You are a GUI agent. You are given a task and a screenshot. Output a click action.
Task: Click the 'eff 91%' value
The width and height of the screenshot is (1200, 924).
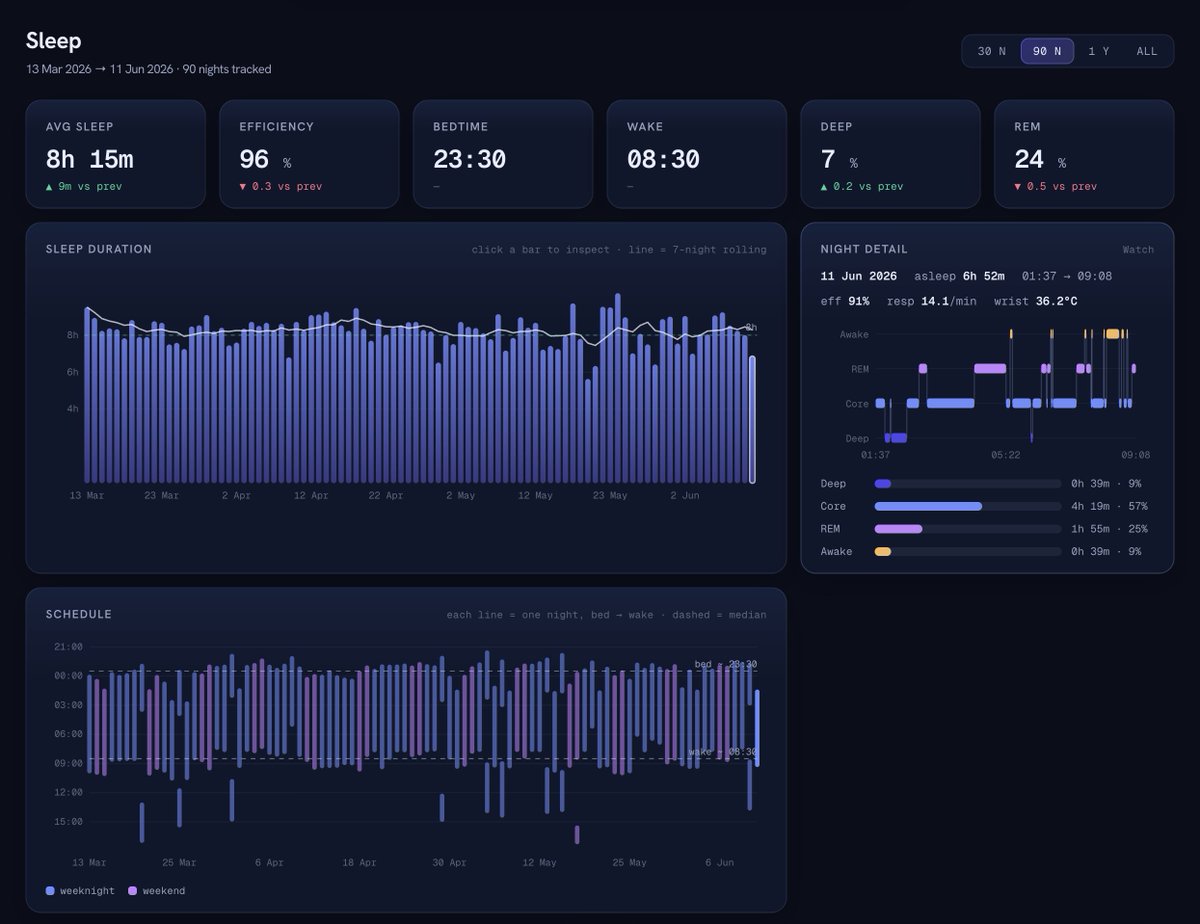click(845, 301)
